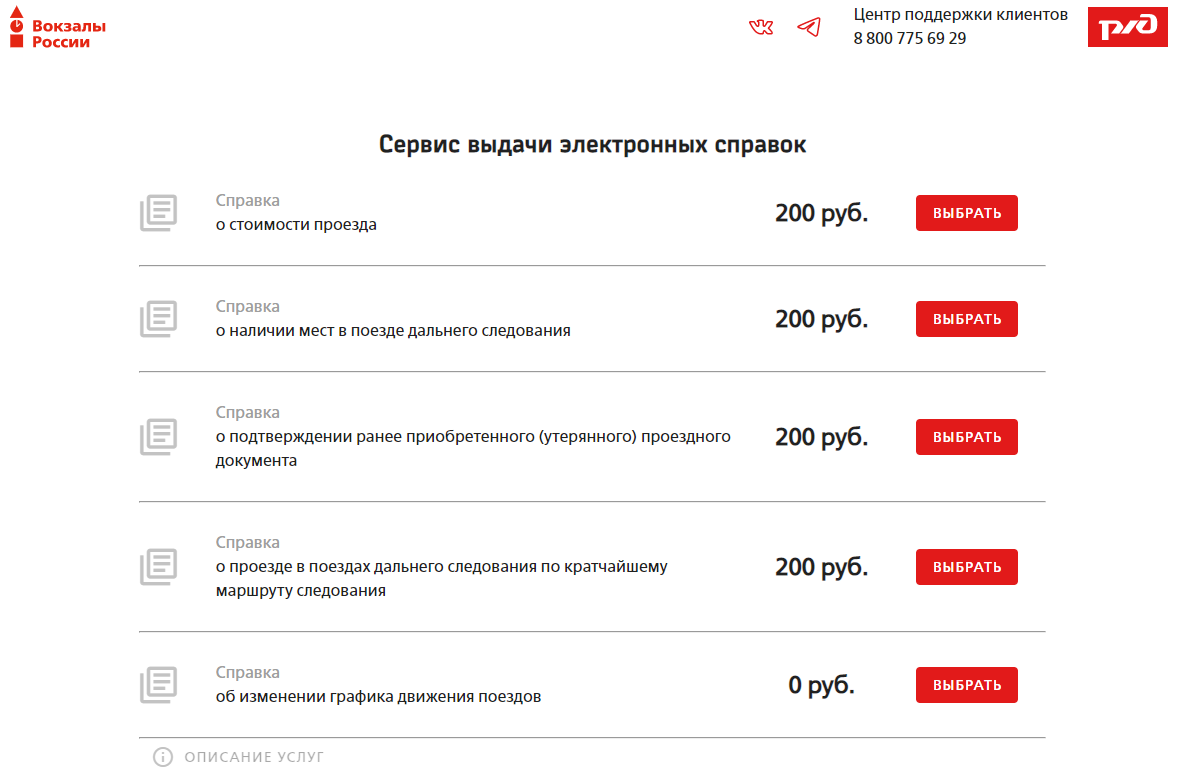Click document icon for изменении графика certificate
The image size is (1193, 776).
pyautogui.click(x=158, y=685)
